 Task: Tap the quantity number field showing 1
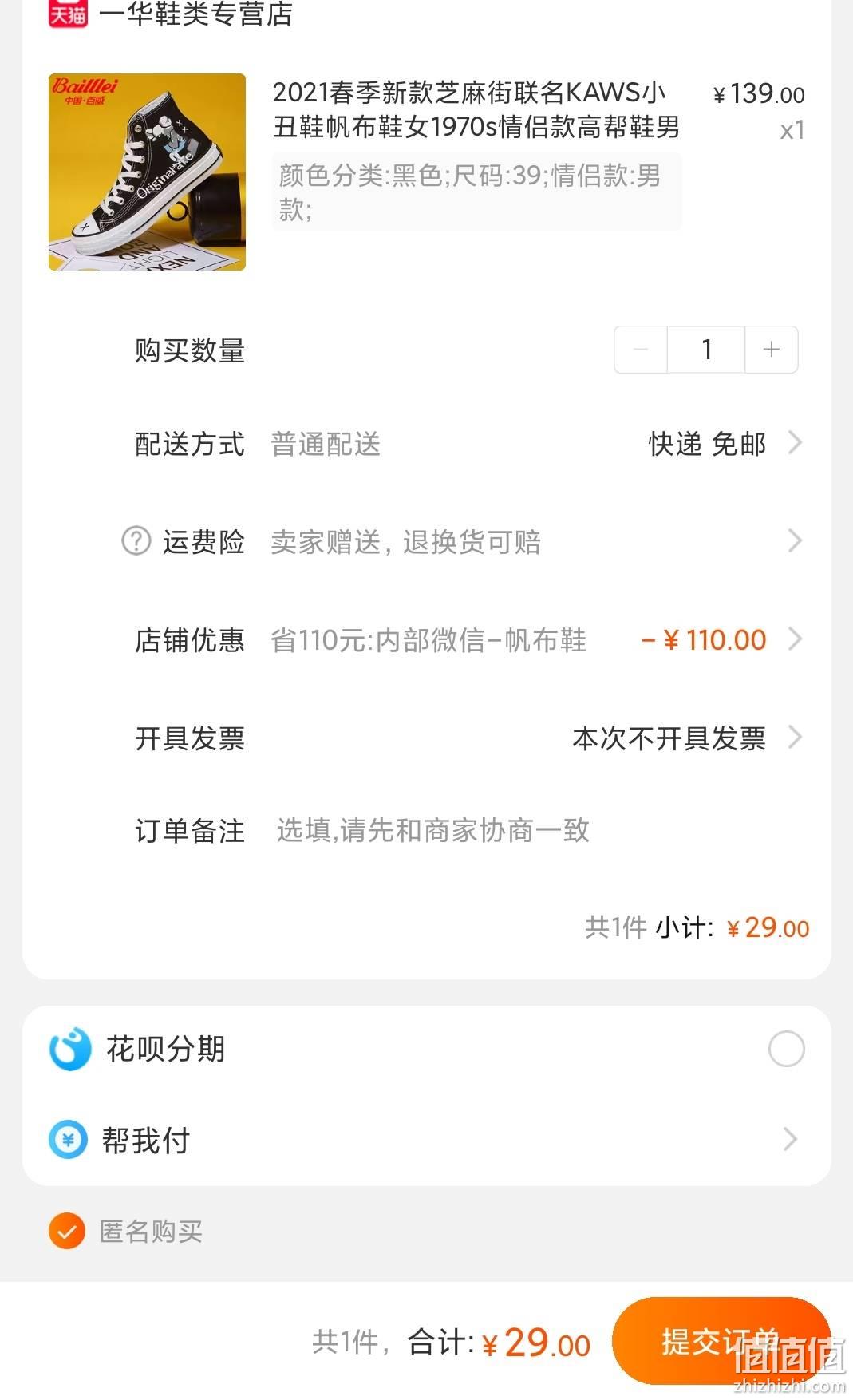(706, 349)
